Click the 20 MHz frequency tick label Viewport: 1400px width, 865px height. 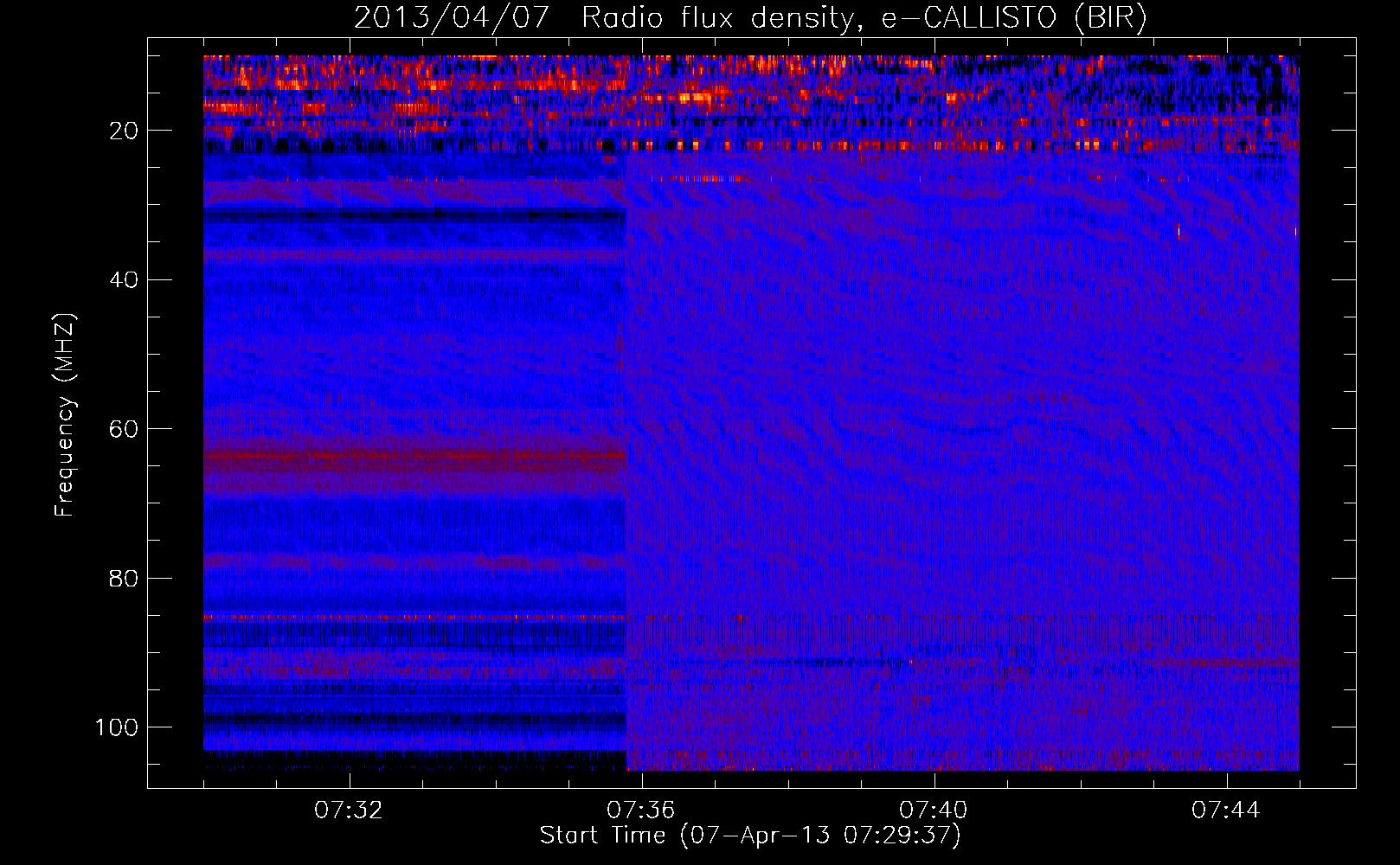[124, 131]
